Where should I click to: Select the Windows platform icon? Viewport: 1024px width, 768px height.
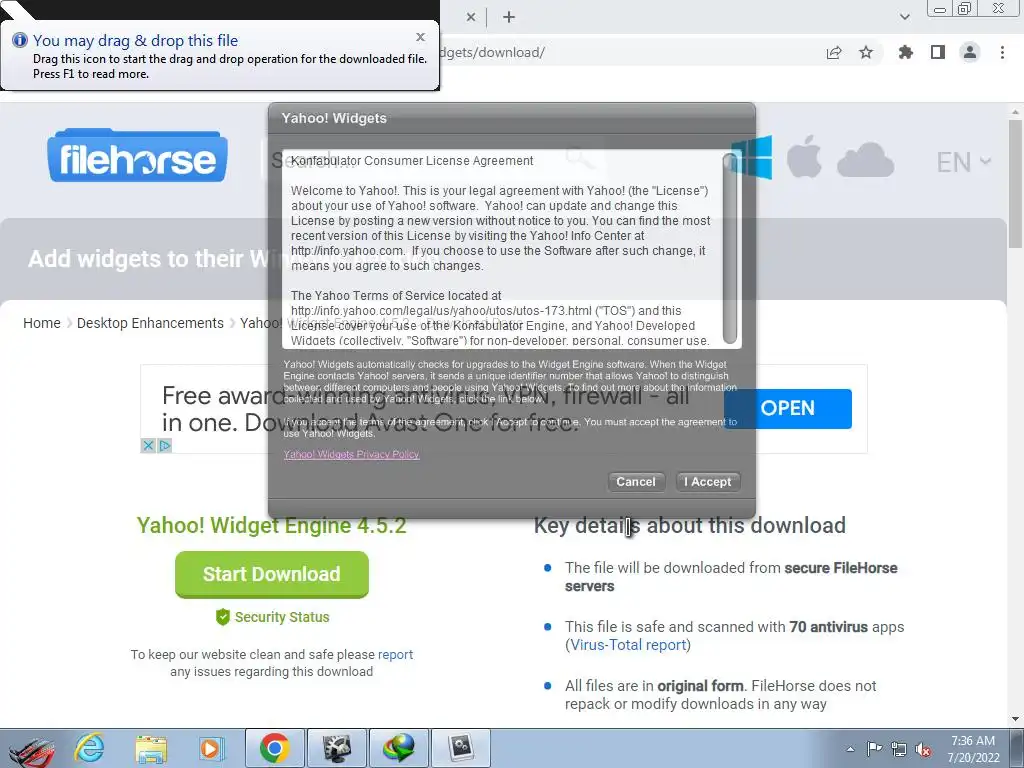[x=751, y=157]
